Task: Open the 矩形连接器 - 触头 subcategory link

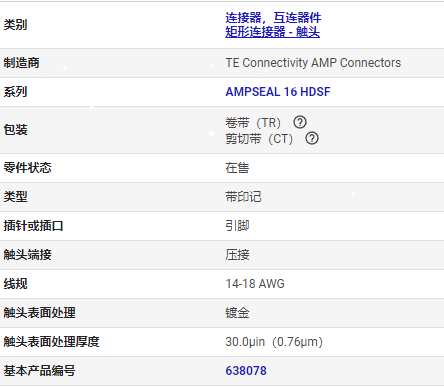Action: click(x=272, y=32)
